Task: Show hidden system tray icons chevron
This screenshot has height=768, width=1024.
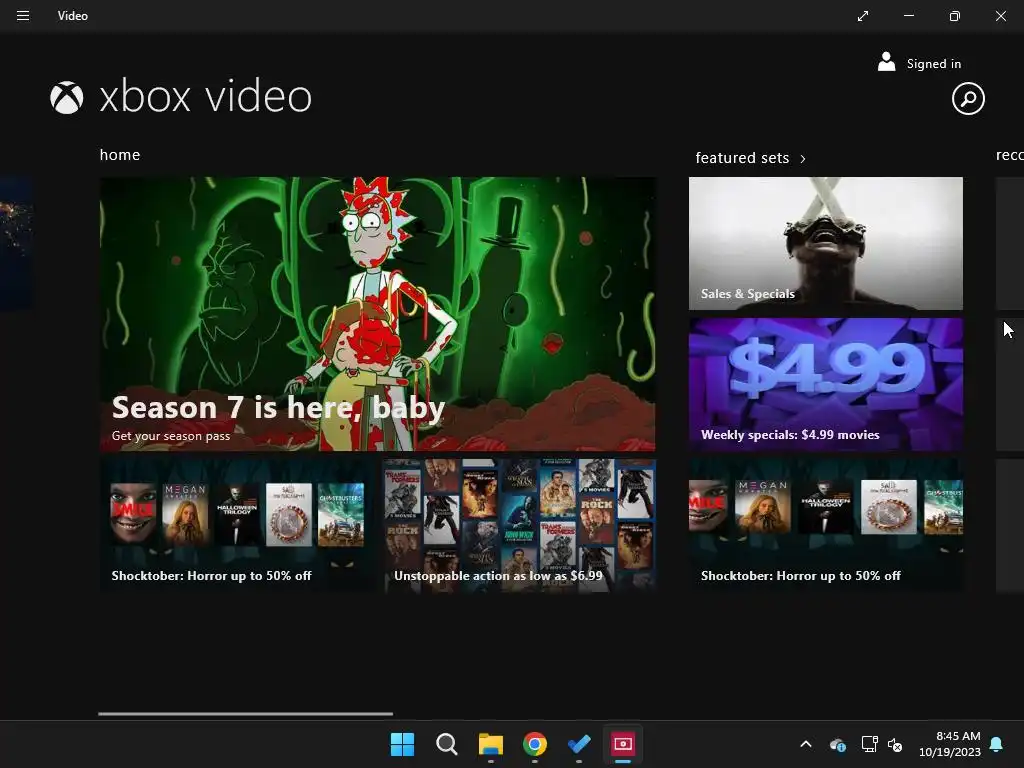Action: pyautogui.click(x=806, y=744)
